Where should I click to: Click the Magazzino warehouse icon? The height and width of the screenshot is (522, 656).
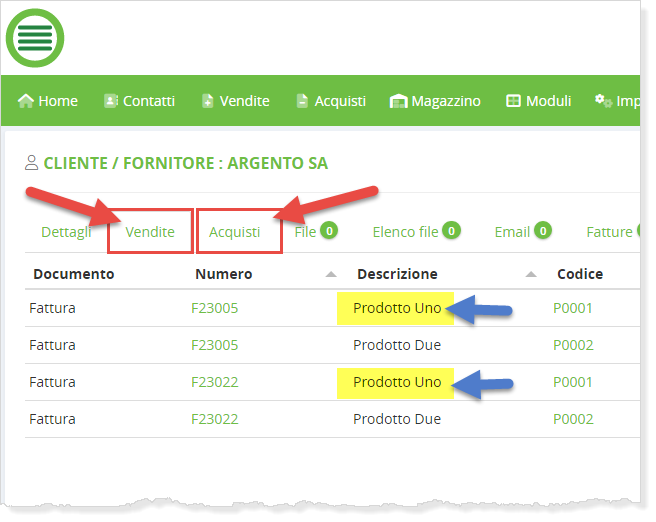(398, 101)
